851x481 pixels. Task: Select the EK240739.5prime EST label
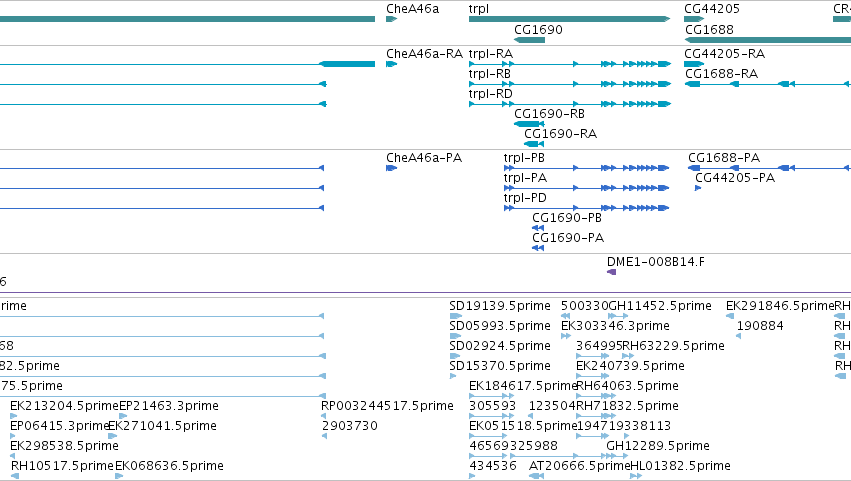[630, 366]
